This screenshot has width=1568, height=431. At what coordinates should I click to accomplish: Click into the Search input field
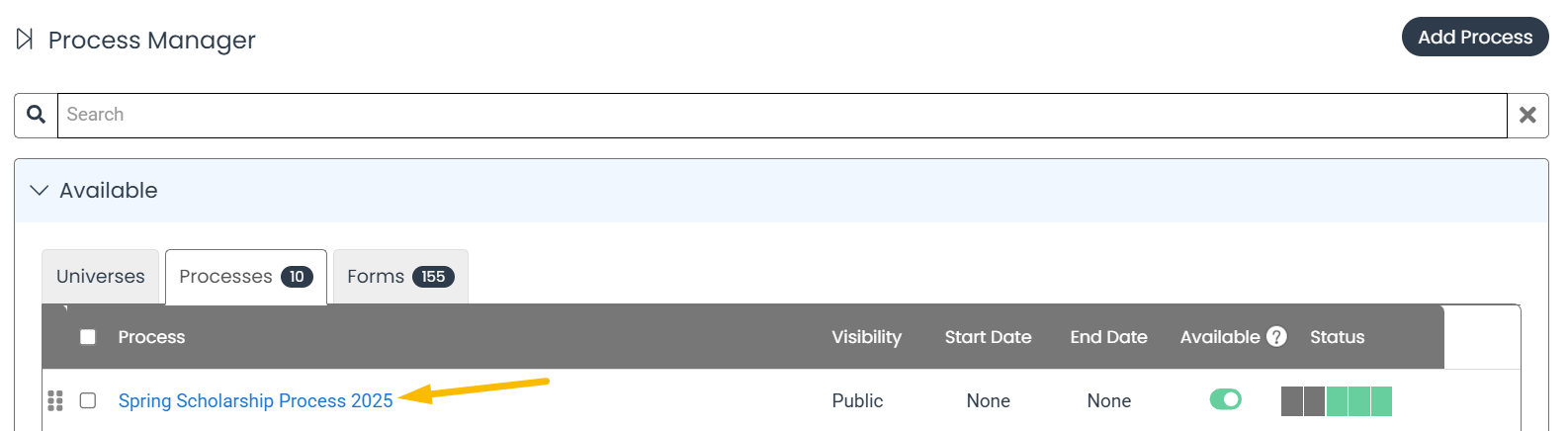782,115
